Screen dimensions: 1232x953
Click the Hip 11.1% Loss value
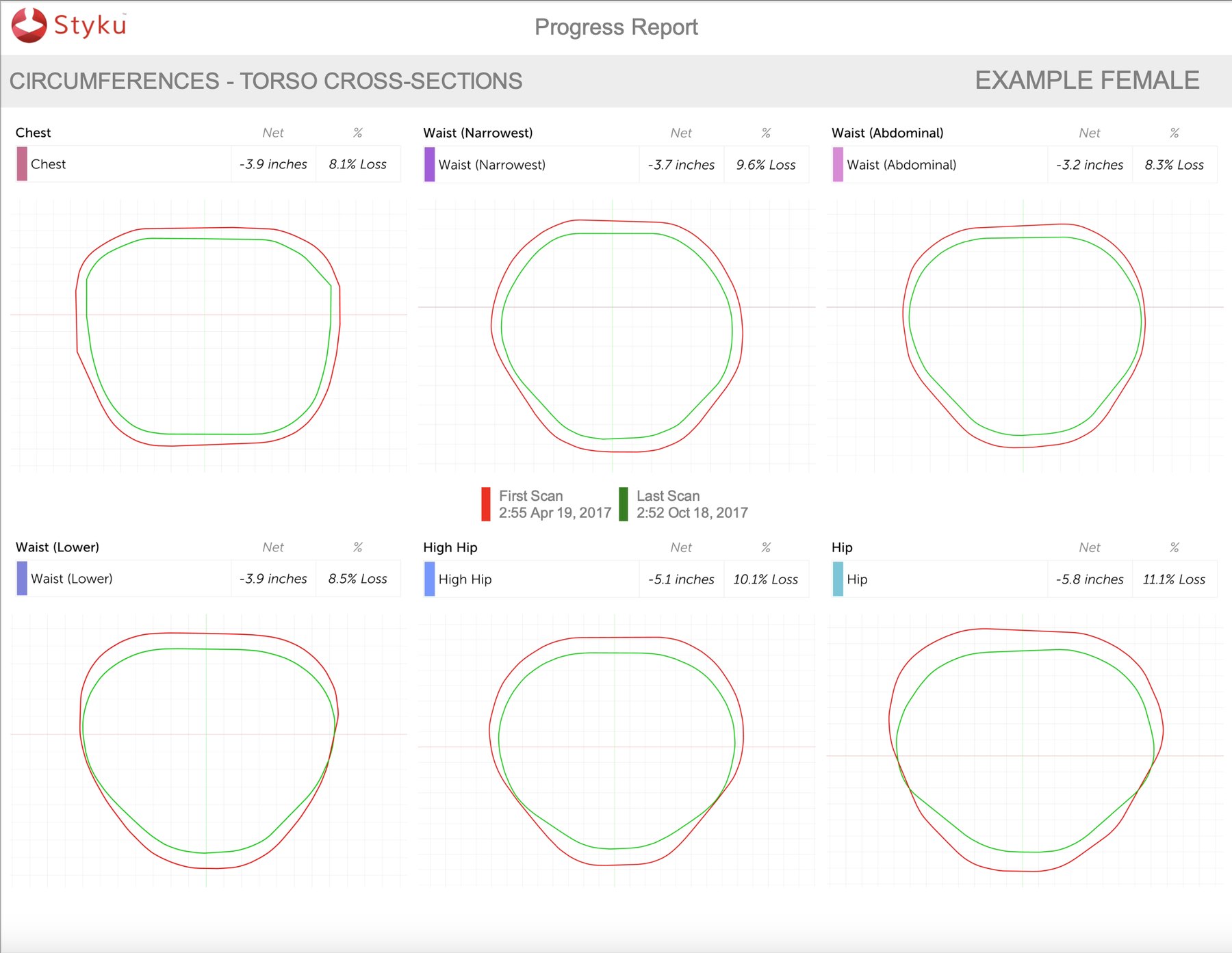point(1174,579)
